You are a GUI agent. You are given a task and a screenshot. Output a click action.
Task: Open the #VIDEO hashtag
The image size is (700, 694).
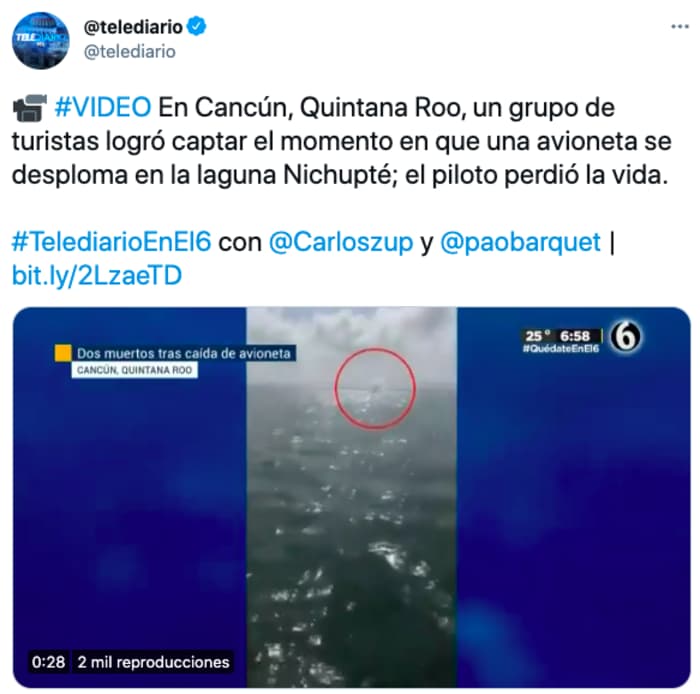(103, 107)
